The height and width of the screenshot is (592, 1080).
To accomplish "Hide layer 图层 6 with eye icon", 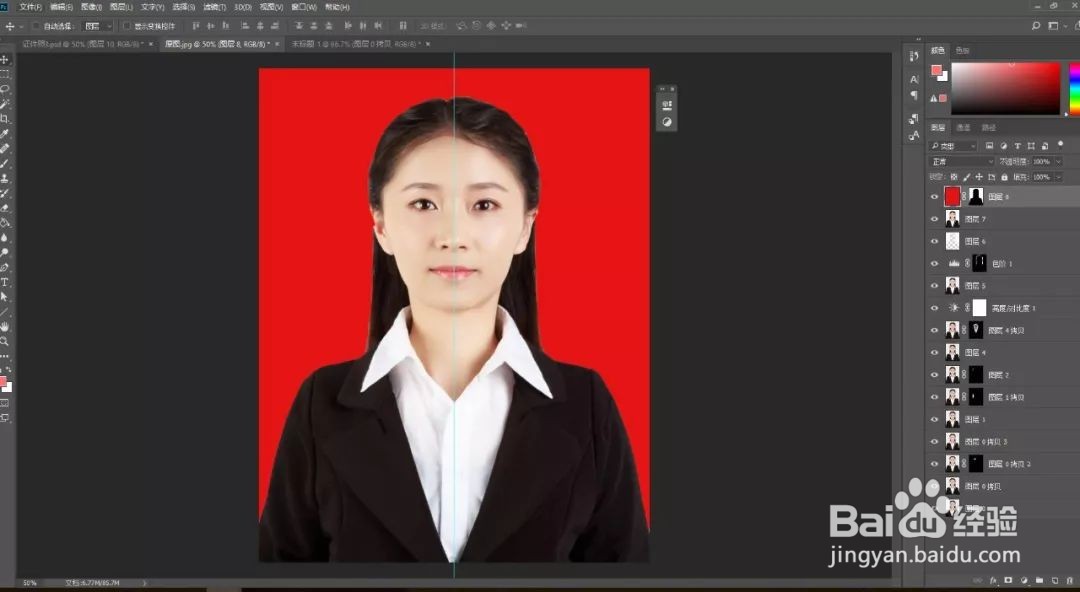I will point(935,241).
